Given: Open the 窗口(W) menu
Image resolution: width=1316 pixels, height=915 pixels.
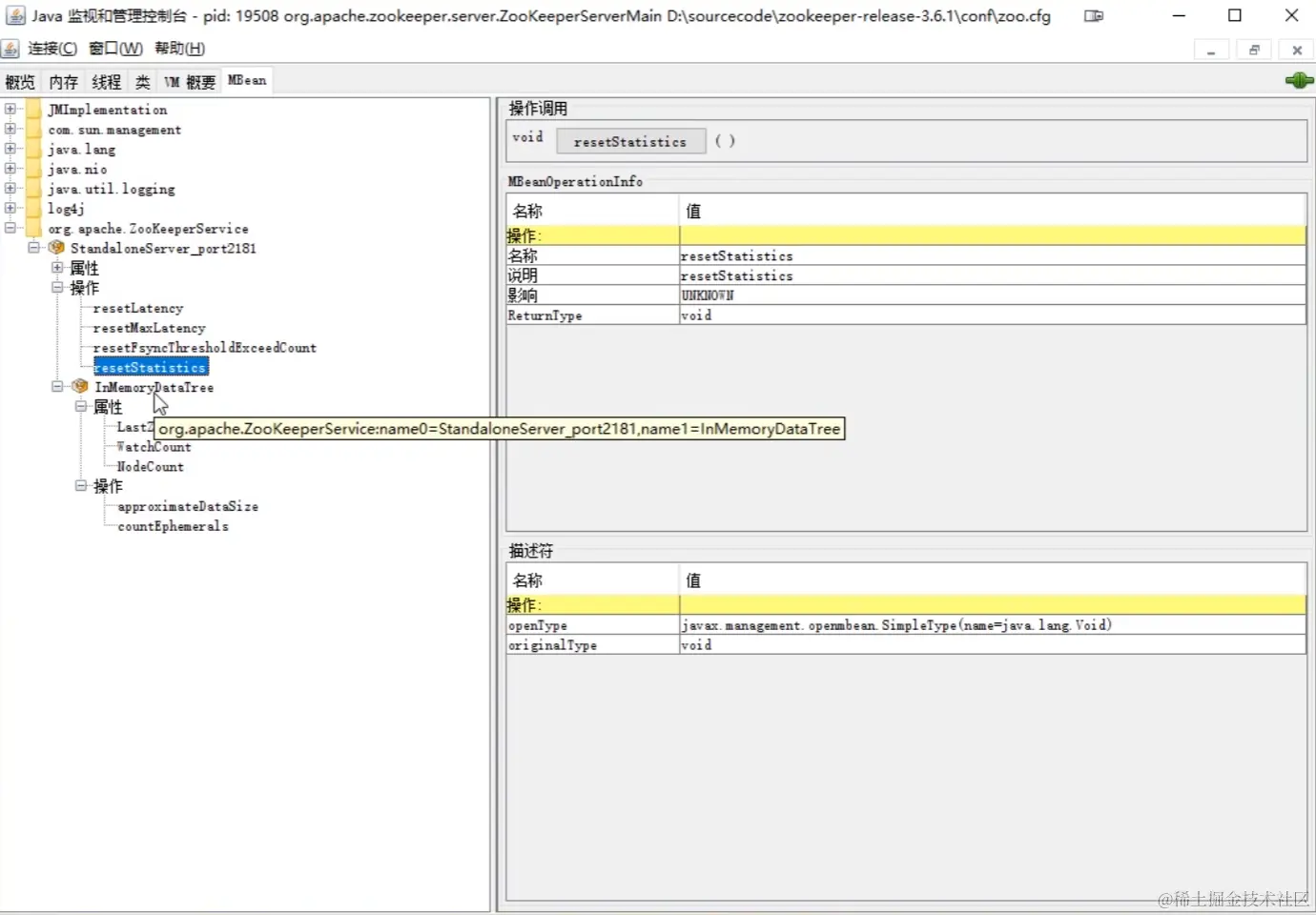Looking at the screenshot, I should [x=115, y=49].
